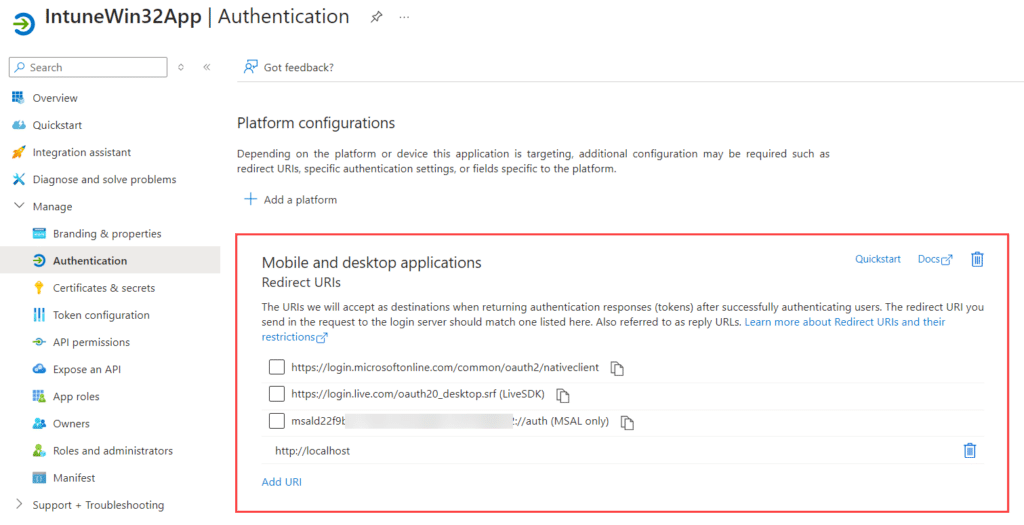The height and width of the screenshot is (525, 1024).
Task: Copy the LiveSDK redirect URI
Action: (562, 395)
